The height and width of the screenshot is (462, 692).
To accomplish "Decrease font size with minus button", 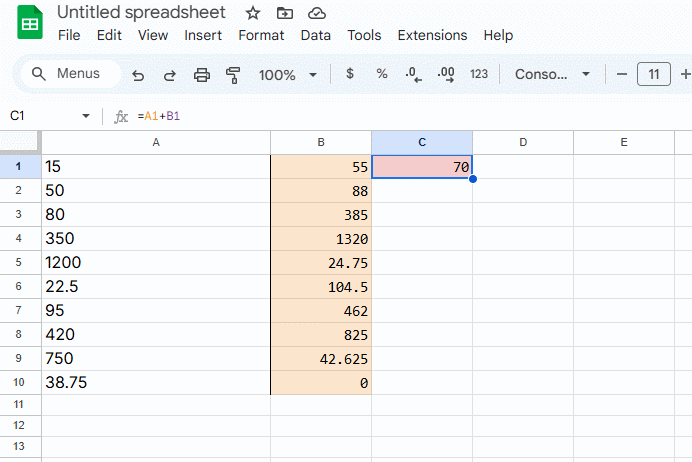I will pos(621,74).
